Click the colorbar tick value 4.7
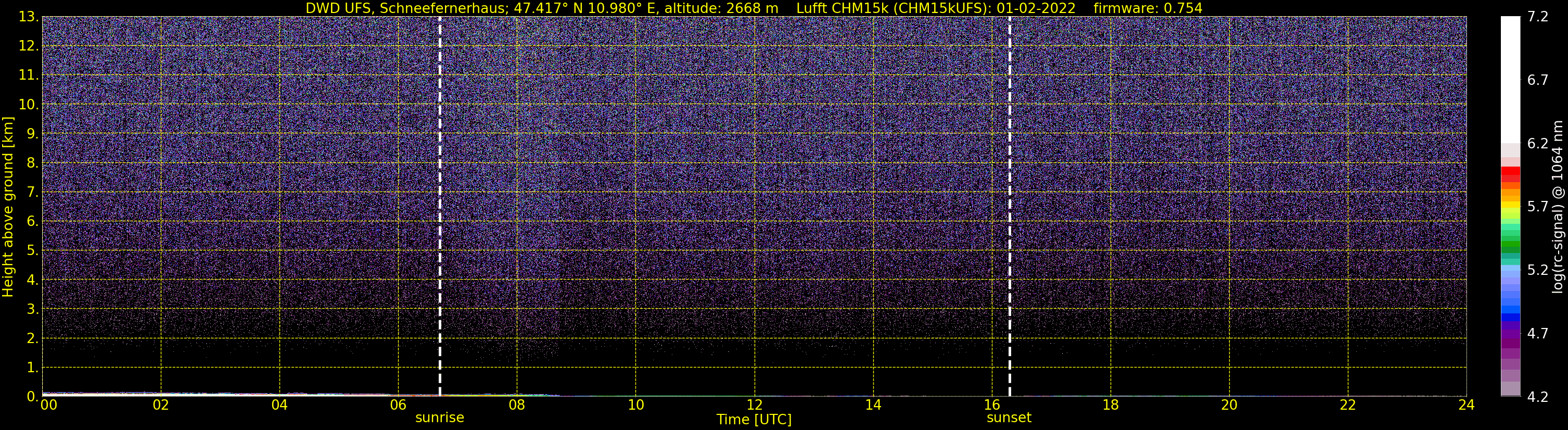This screenshot has width=1568, height=430. point(1538,334)
